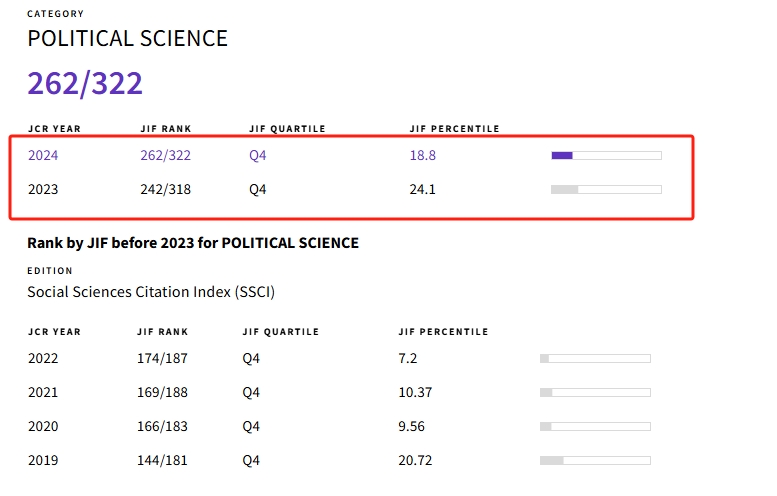Click the 'Rank by JIF before 2023' heading
Viewport: 777px width, 496px height.
pos(193,243)
